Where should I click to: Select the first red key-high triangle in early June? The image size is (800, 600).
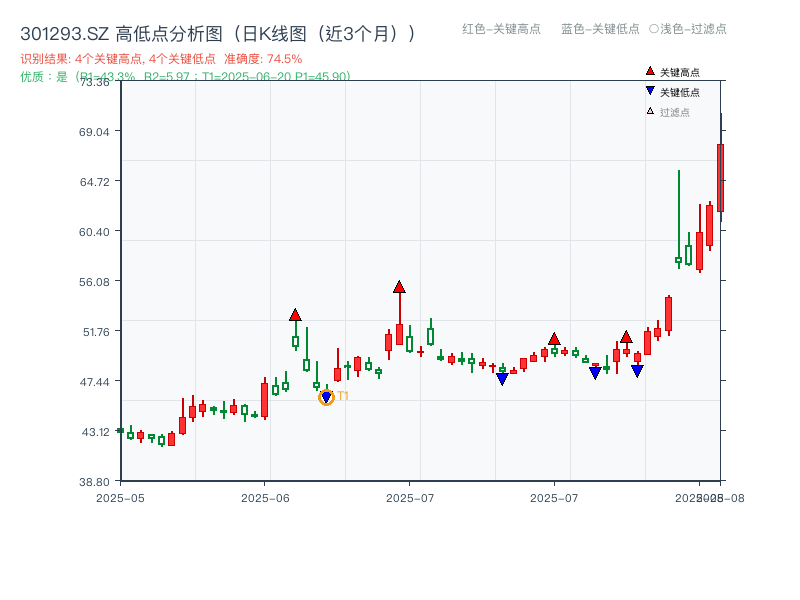[296, 313]
